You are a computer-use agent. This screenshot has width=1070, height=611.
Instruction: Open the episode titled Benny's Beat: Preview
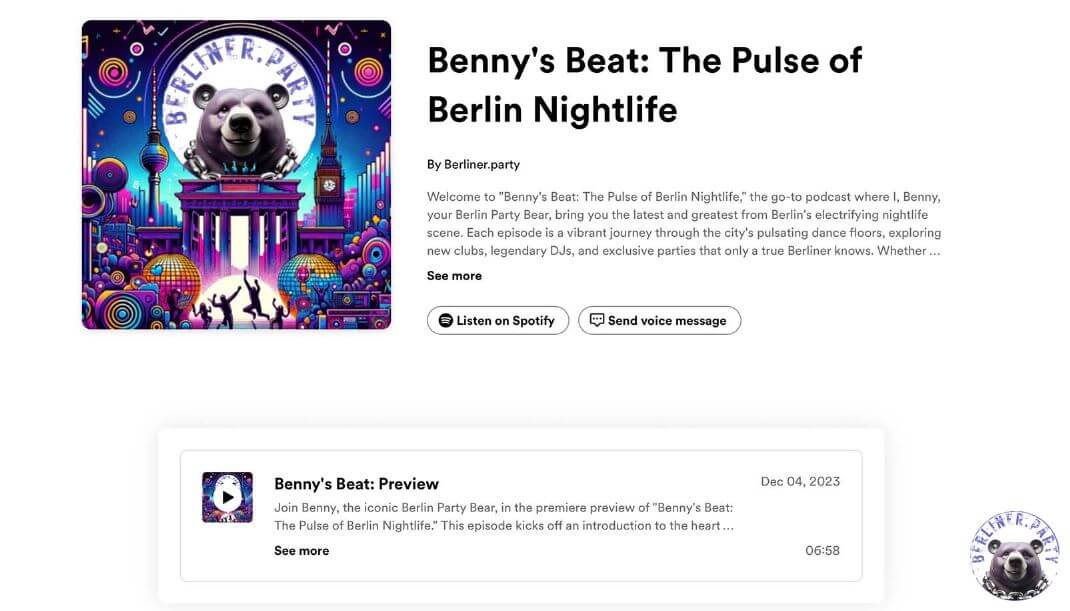click(357, 483)
